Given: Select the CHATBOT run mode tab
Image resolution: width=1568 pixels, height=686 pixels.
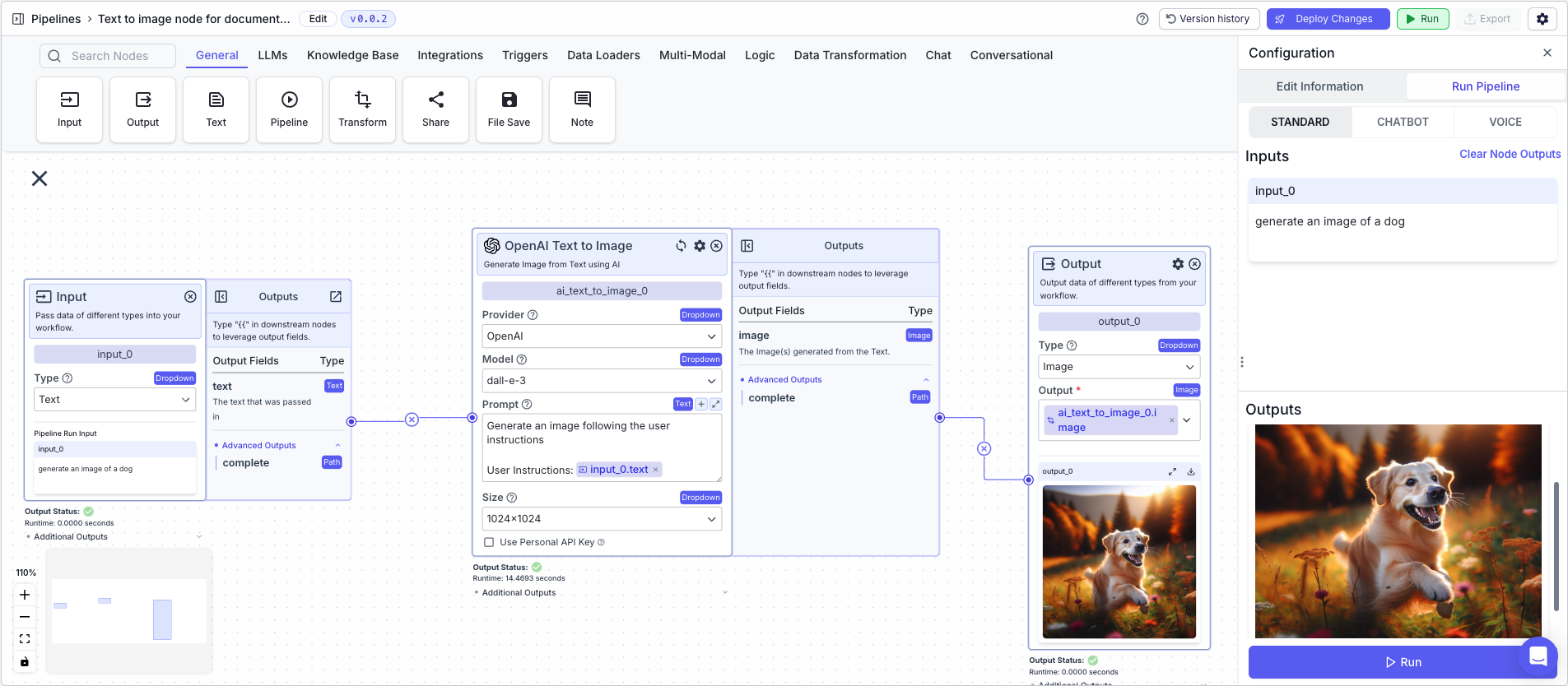Looking at the screenshot, I should (1403, 122).
